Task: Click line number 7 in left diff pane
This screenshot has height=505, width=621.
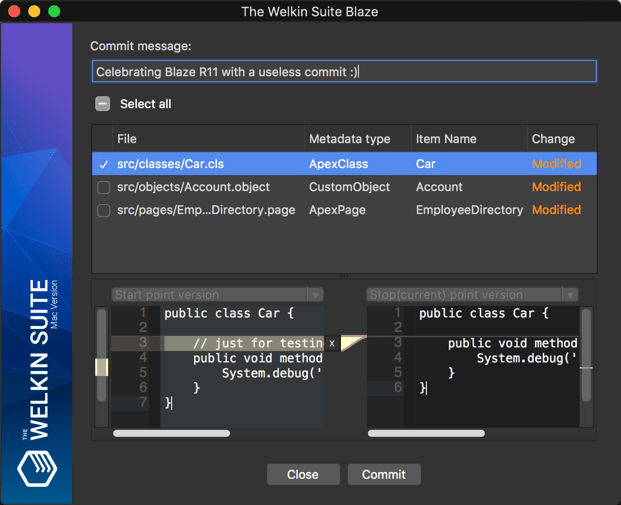Action: coord(143,402)
